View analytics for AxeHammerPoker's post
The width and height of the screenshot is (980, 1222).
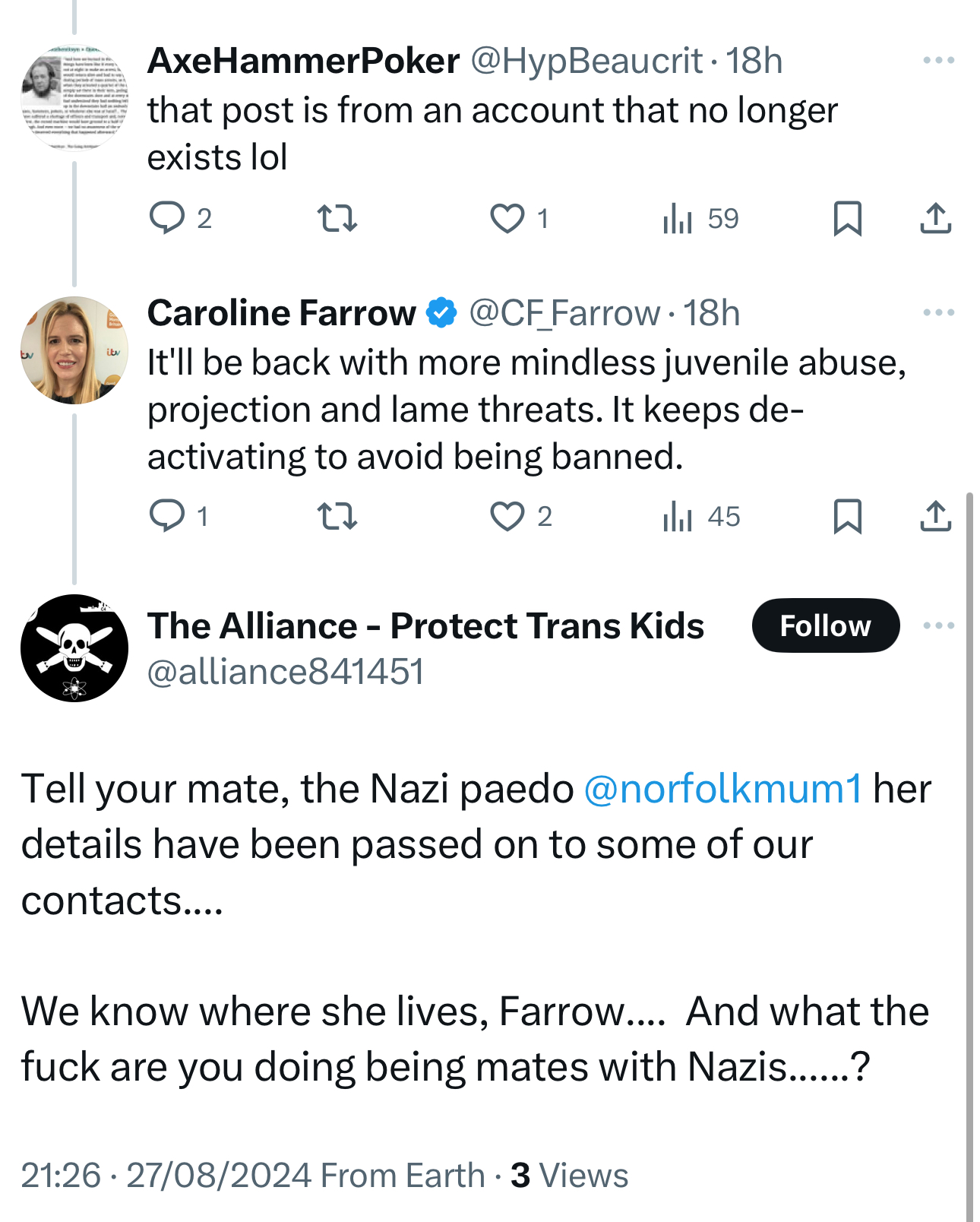point(678,218)
